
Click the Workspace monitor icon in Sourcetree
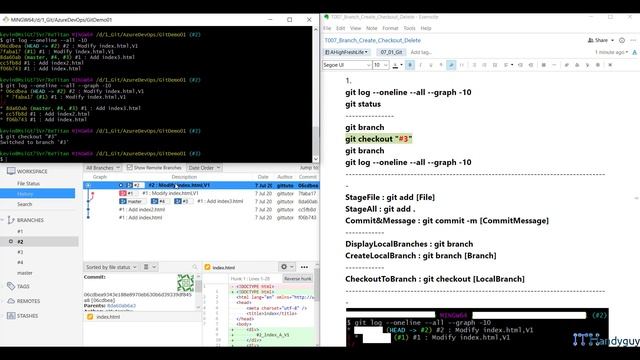(x=11, y=171)
